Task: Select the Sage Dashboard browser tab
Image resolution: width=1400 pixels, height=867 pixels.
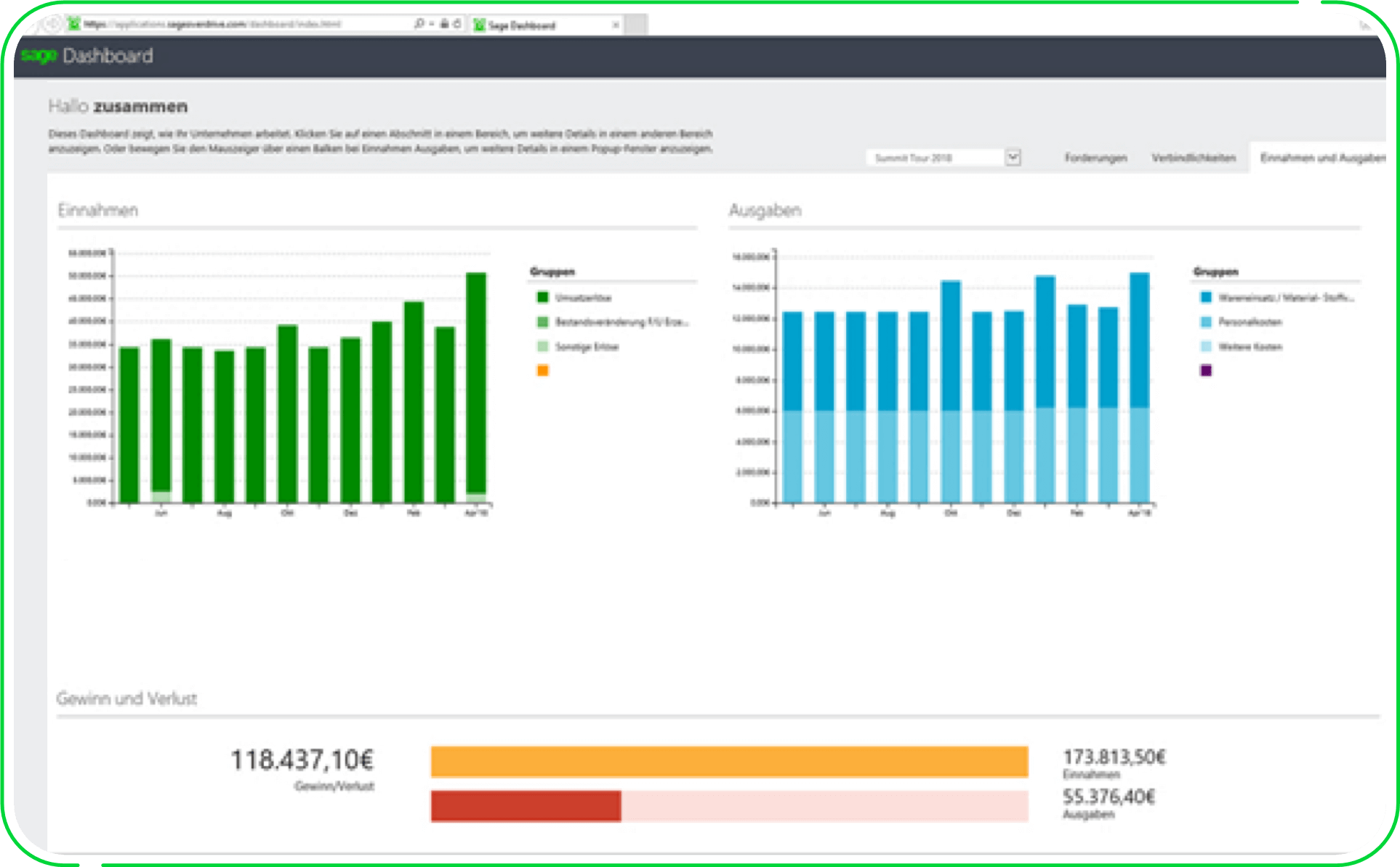Action: (x=546, y=25)
